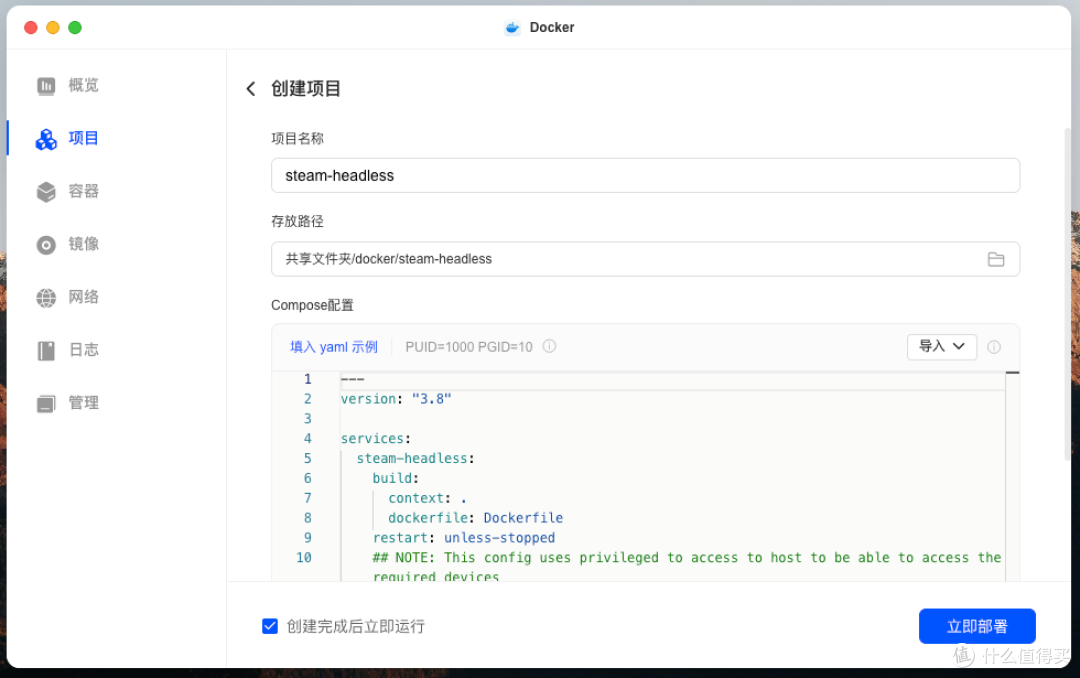Viewport: 1080px width, 678px height.
Task: Go back using the chevron beside 创建项目
Action: click(251, 88)
